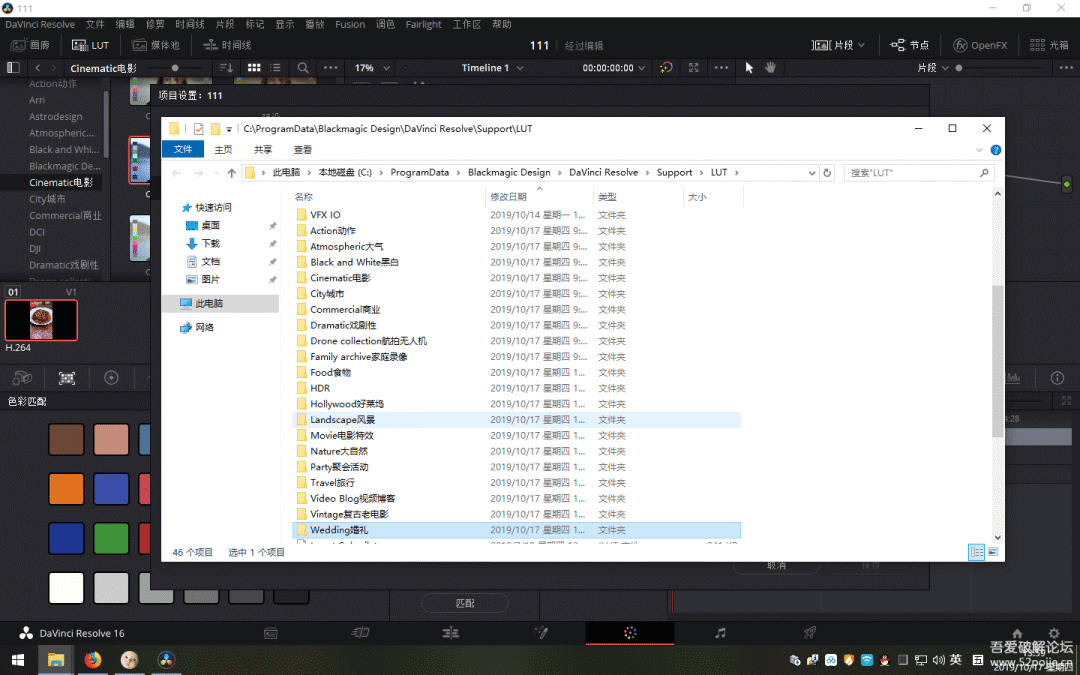Open the Fusion menu
Viewport: 1080px width, 675px height.
(x=350, y=24)
